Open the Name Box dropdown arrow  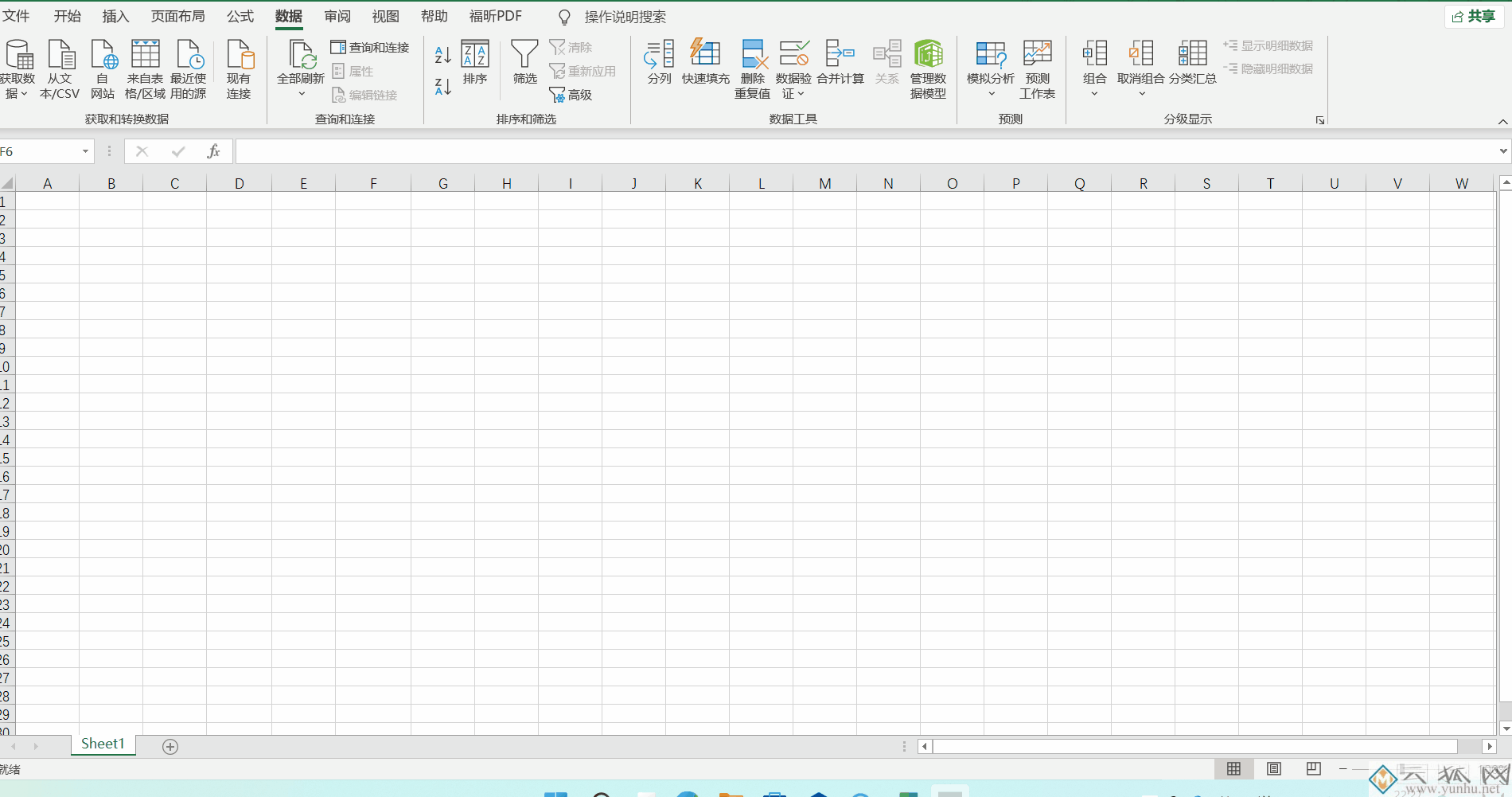click(85, 151)
